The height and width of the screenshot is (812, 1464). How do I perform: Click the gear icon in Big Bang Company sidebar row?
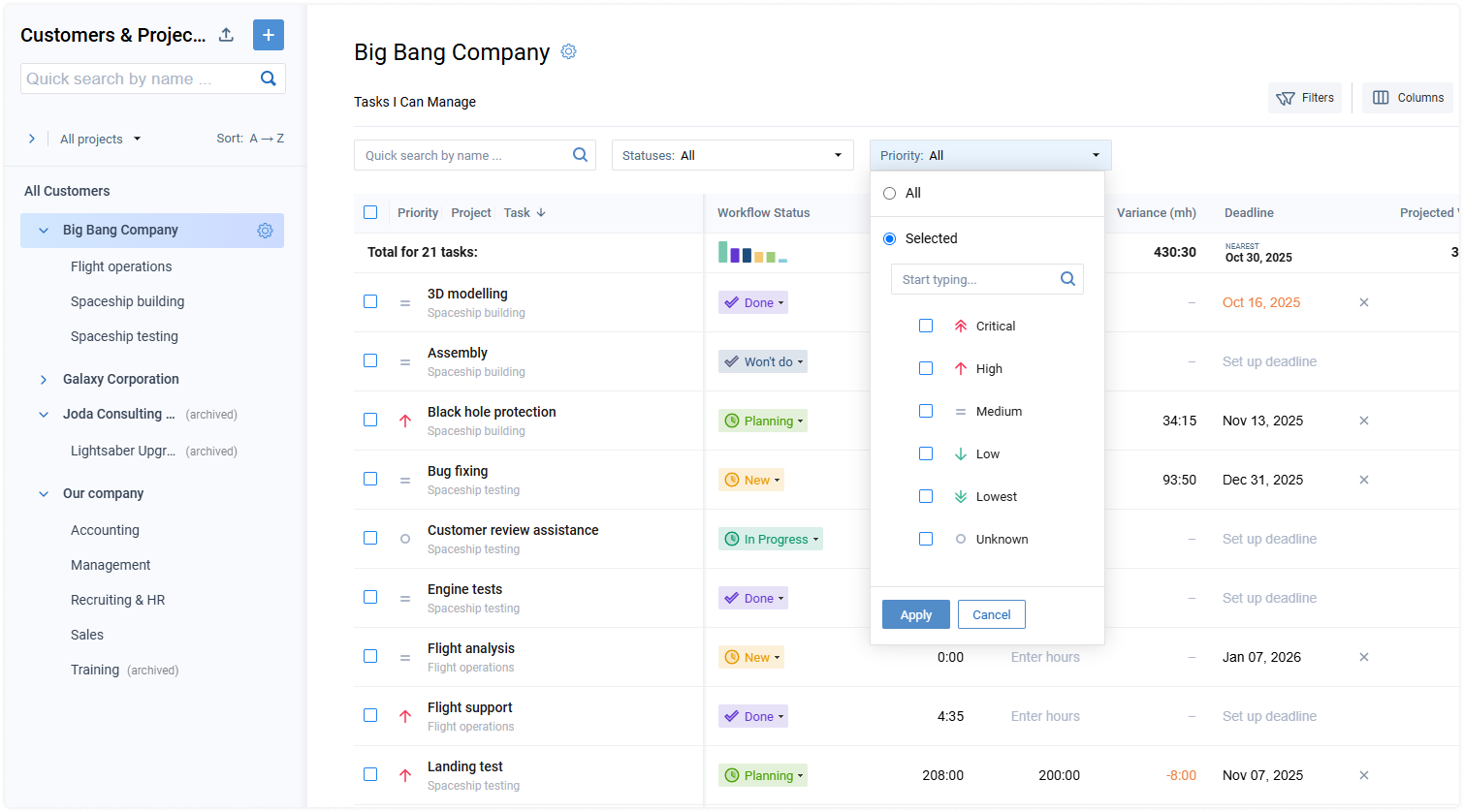pyautogui.click(x=265, y=231)
